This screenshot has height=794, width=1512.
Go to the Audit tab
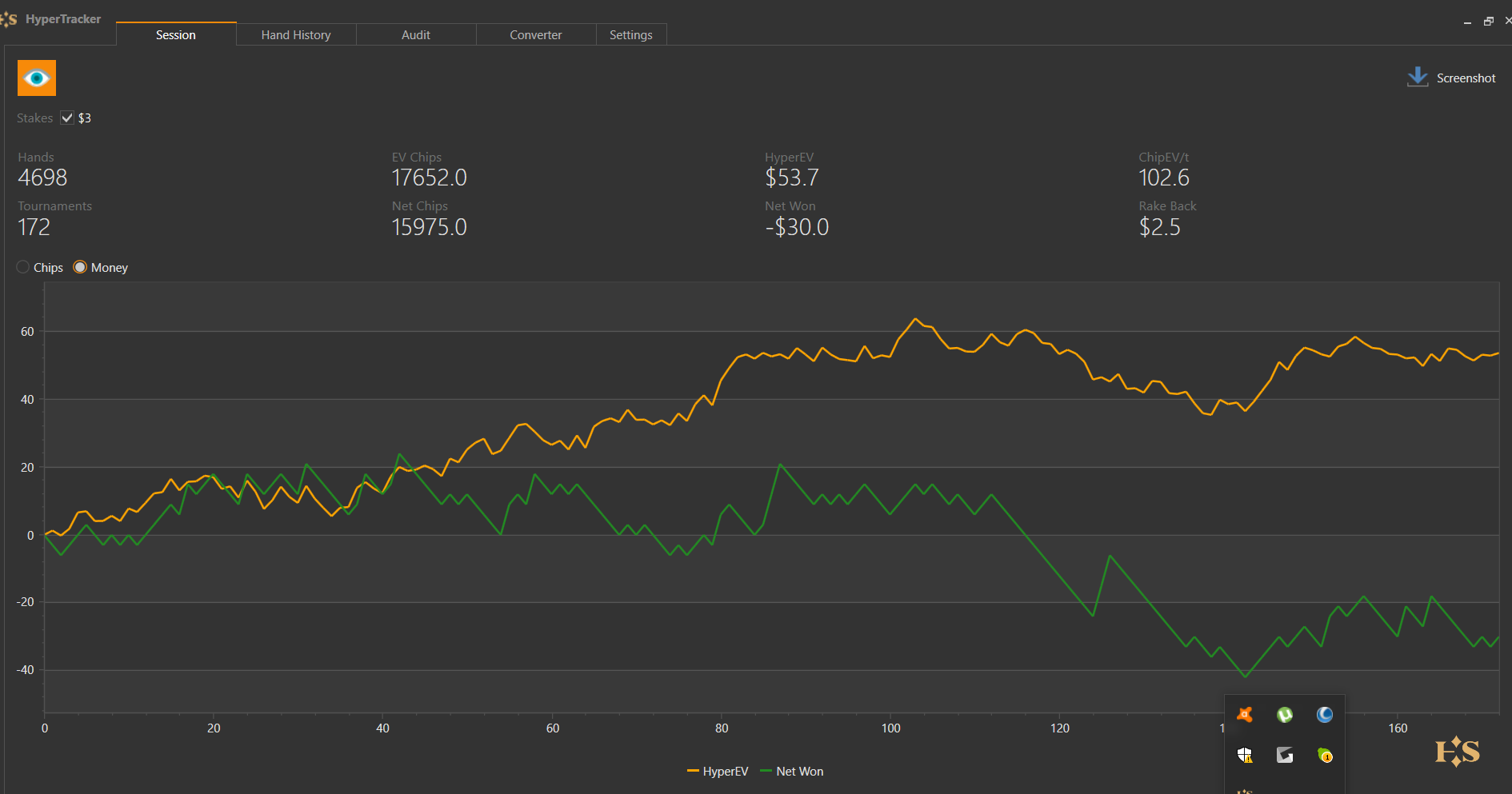[416, 34]
